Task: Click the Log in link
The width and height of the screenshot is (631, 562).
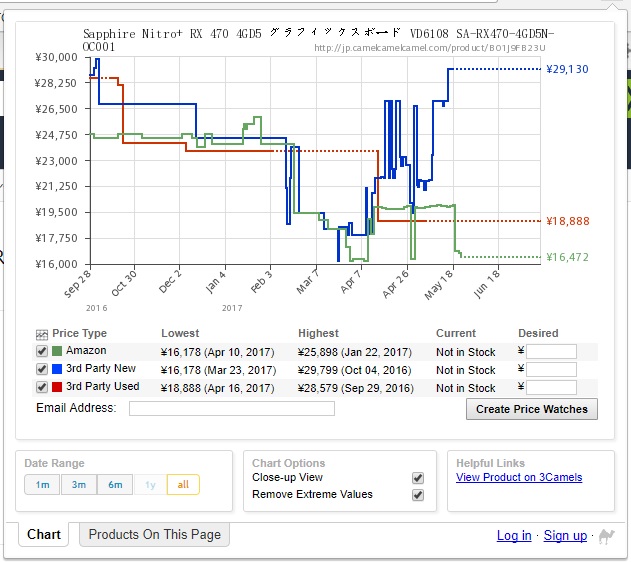Action: tap(514, 536)
